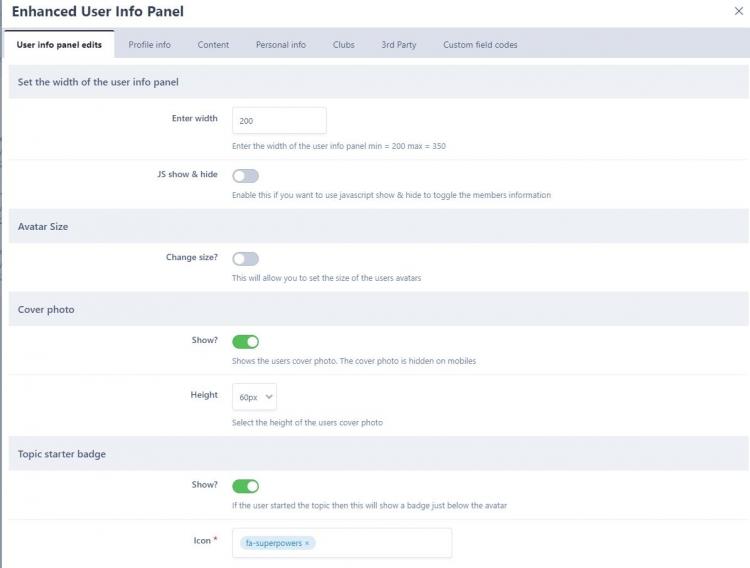Turn off Topic starter badge Show toggle

click(245, 486)
